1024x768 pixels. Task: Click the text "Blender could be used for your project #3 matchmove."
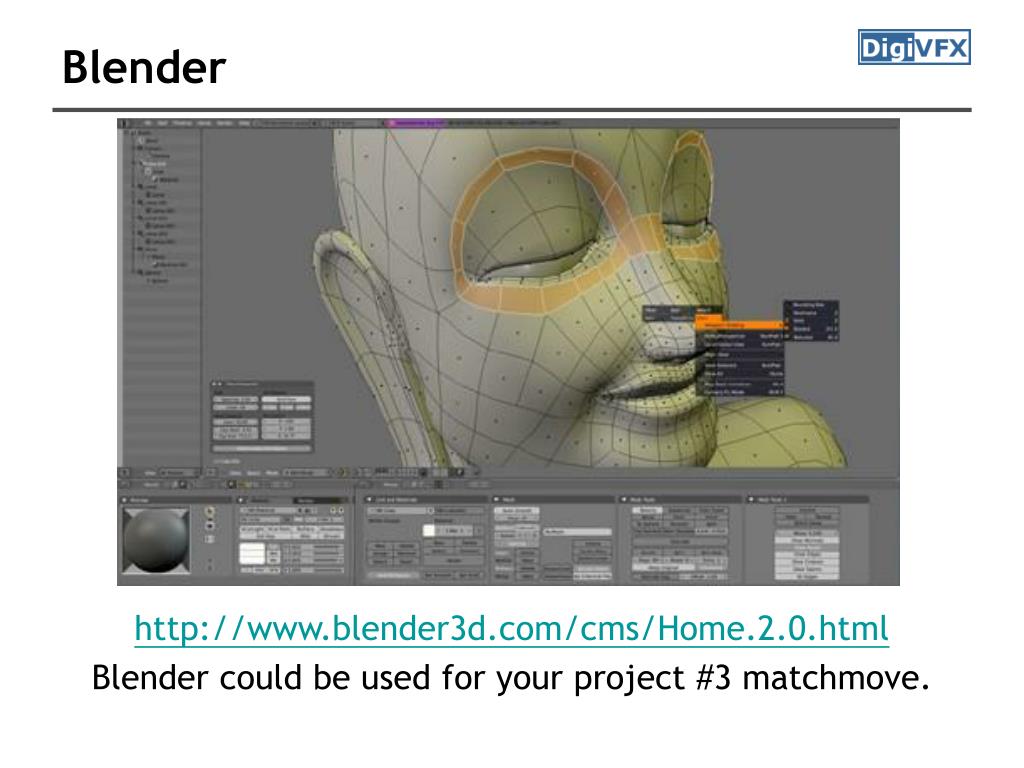tap(511, 678)
